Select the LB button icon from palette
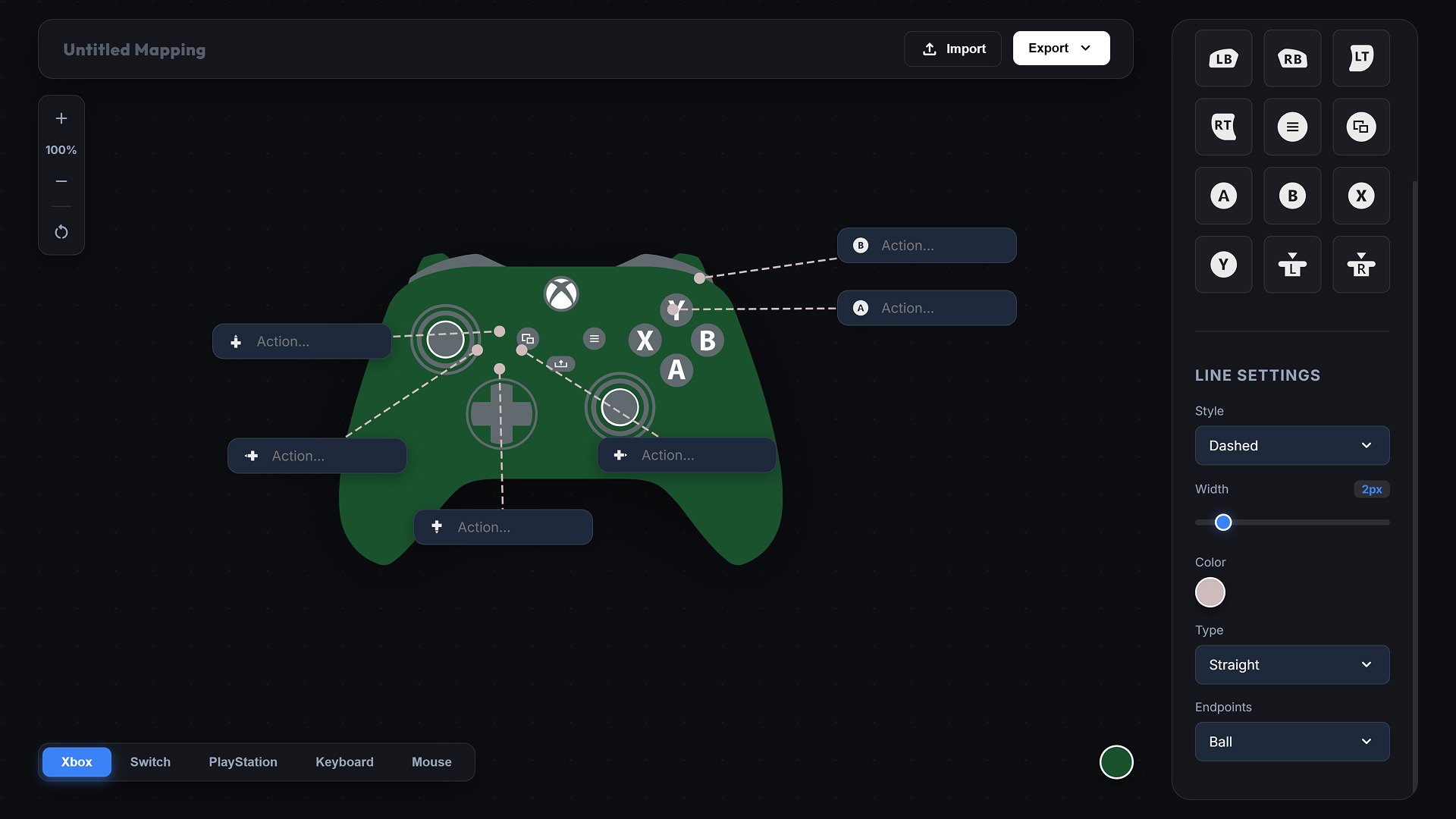The height and width of the screenshot is (819, 1456). pos(1223,58)
